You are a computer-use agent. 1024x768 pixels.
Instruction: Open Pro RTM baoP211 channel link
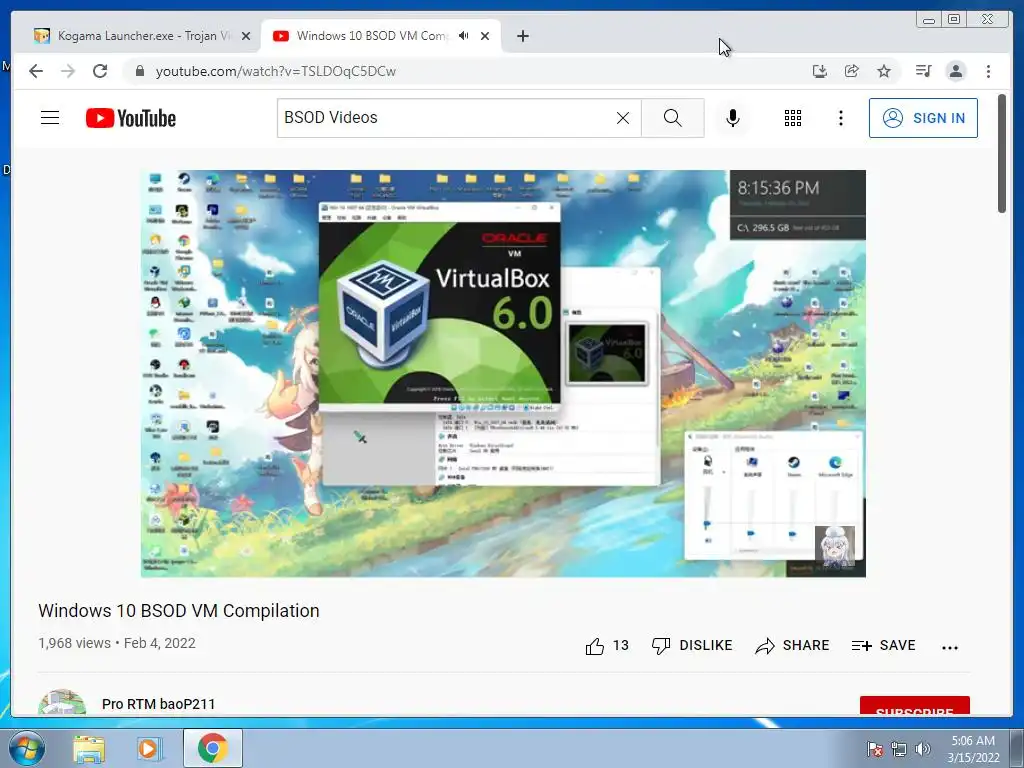click(159, 704)
